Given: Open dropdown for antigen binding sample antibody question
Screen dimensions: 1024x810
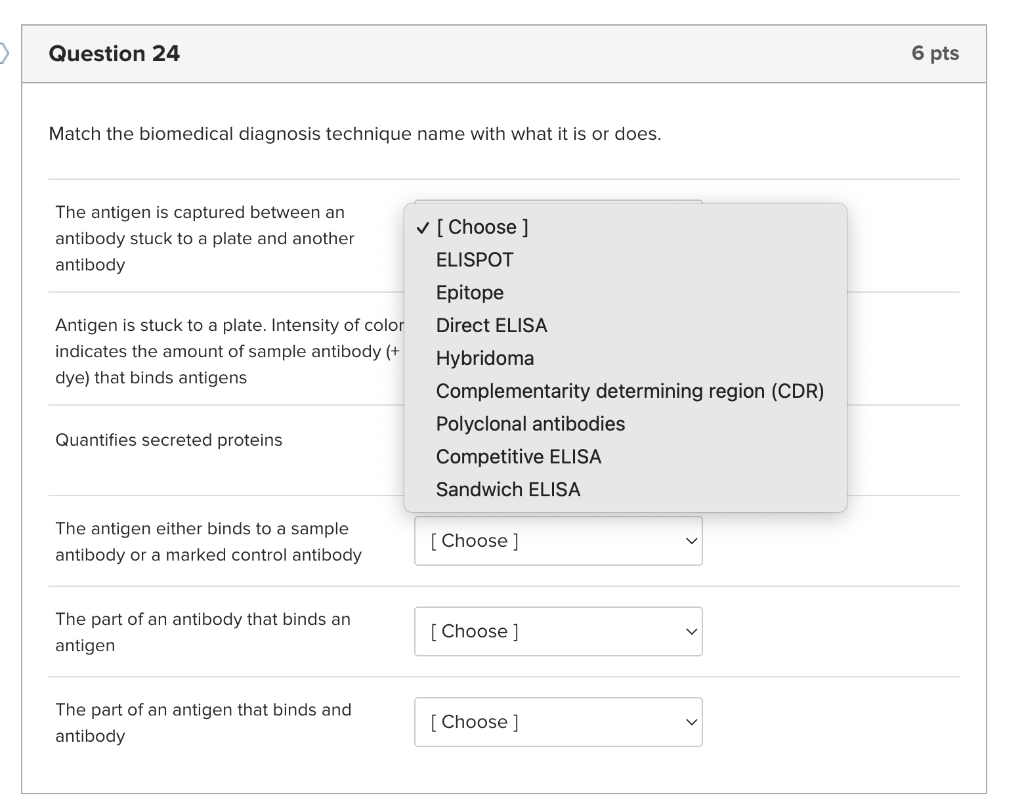Looking at the screenshot, I should pos(558,540).
